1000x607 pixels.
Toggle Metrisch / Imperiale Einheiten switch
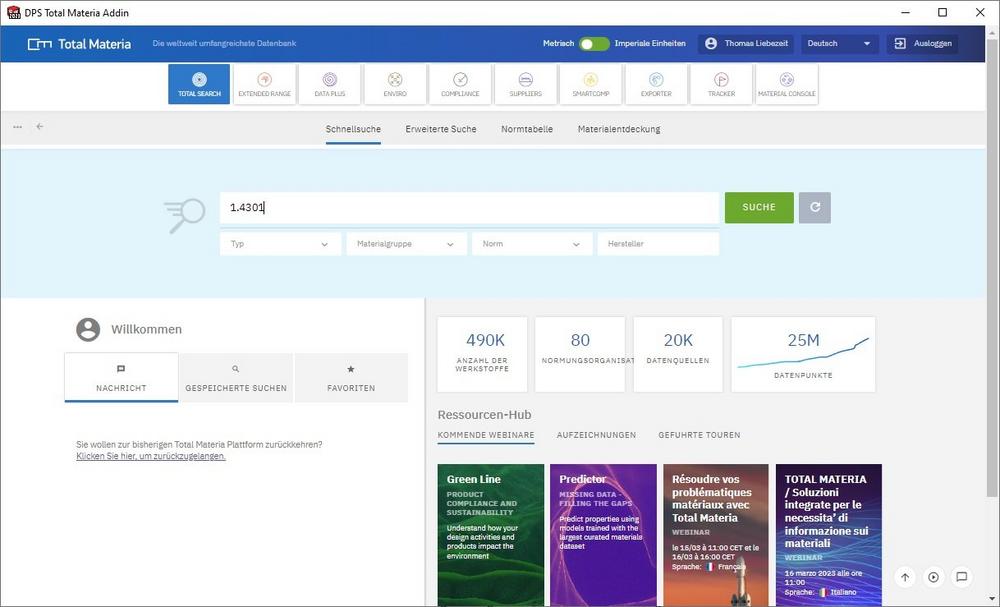594,44
